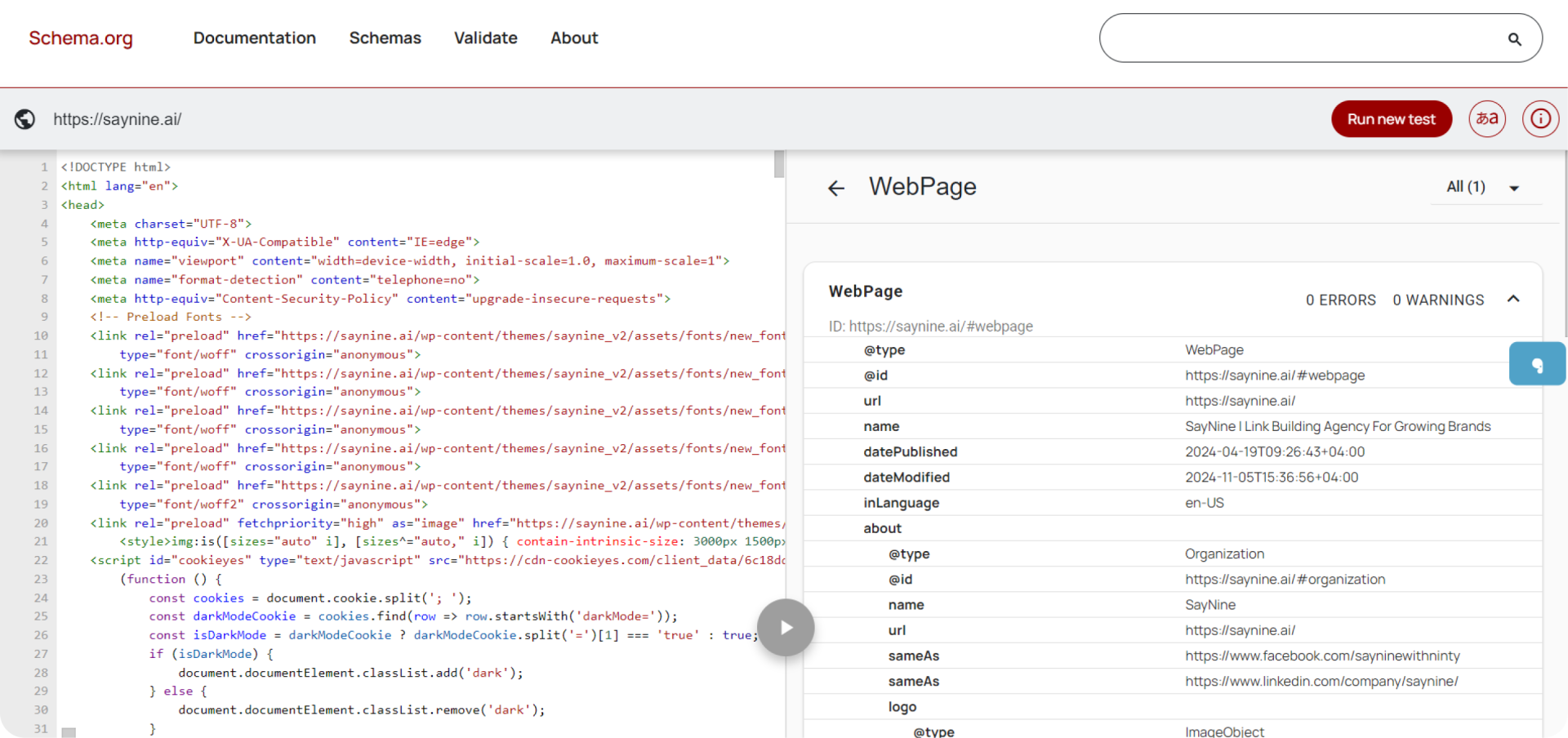Click the Organization type value
1568x738 pixels.
pyautogui.click(x=1225, y=553)
